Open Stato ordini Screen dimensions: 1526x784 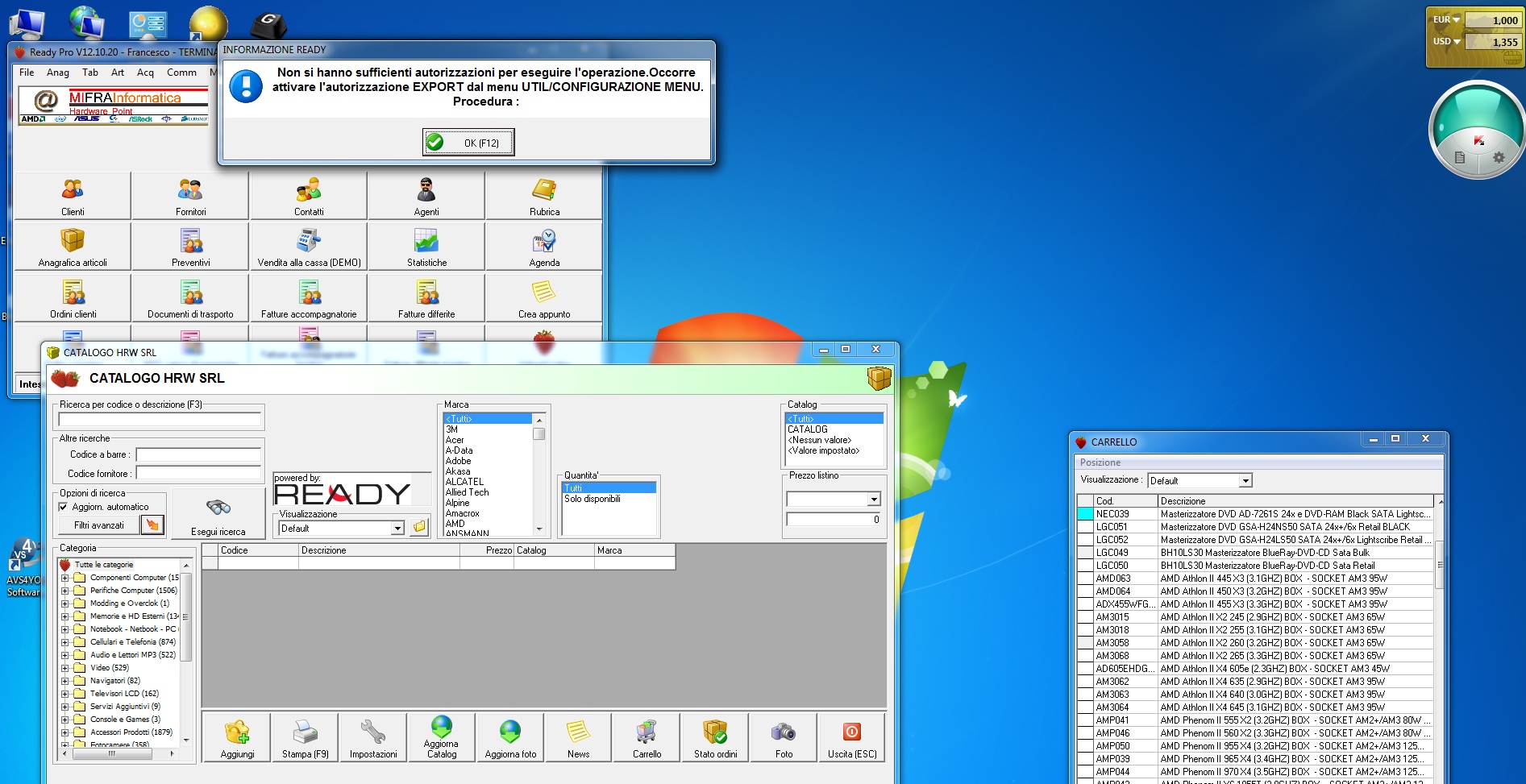[715, 738]
